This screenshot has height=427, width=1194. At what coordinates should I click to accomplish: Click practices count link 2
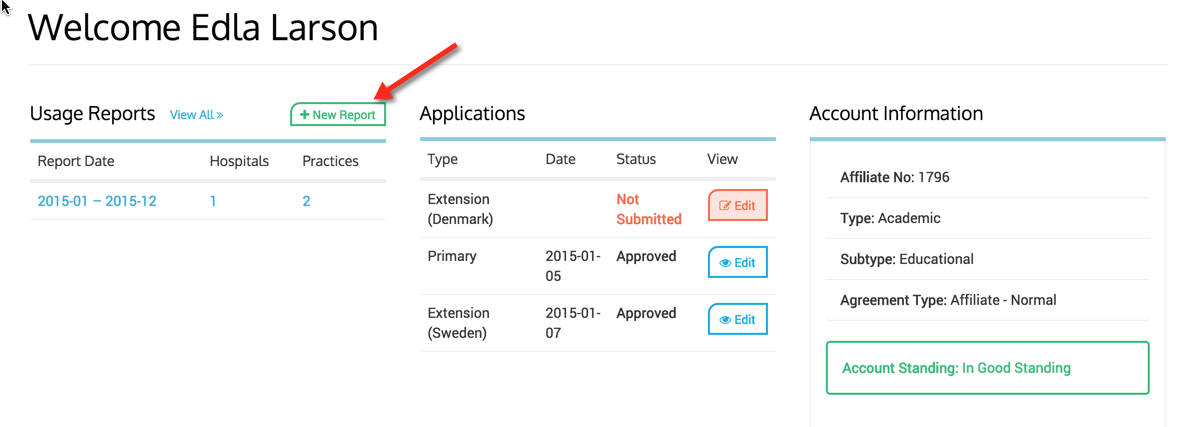click(x=306, y=201)
